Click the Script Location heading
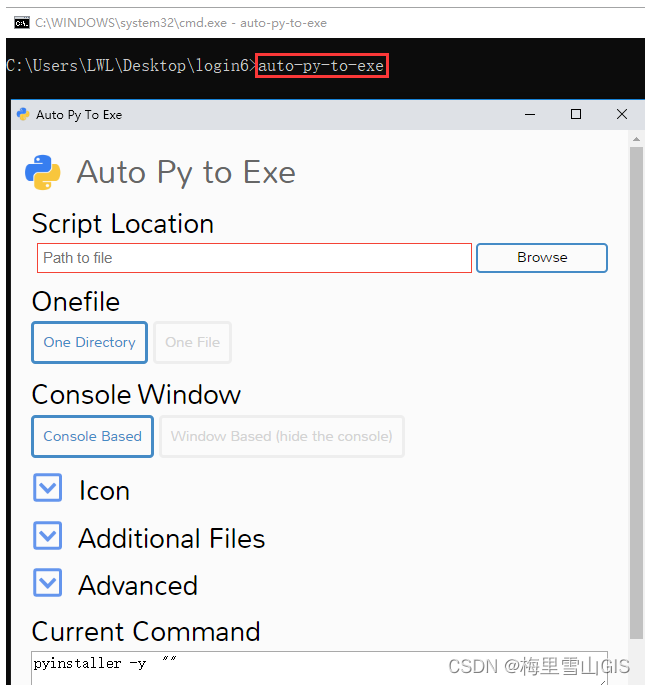This screenshot has width=645, height=685. (x=123, y=224)
